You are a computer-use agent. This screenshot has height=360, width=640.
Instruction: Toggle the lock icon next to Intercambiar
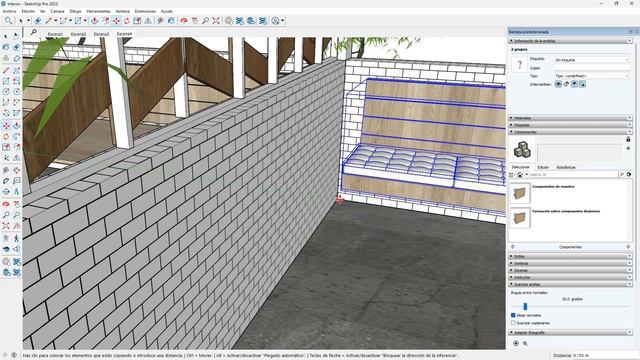(x=566, y=84)
